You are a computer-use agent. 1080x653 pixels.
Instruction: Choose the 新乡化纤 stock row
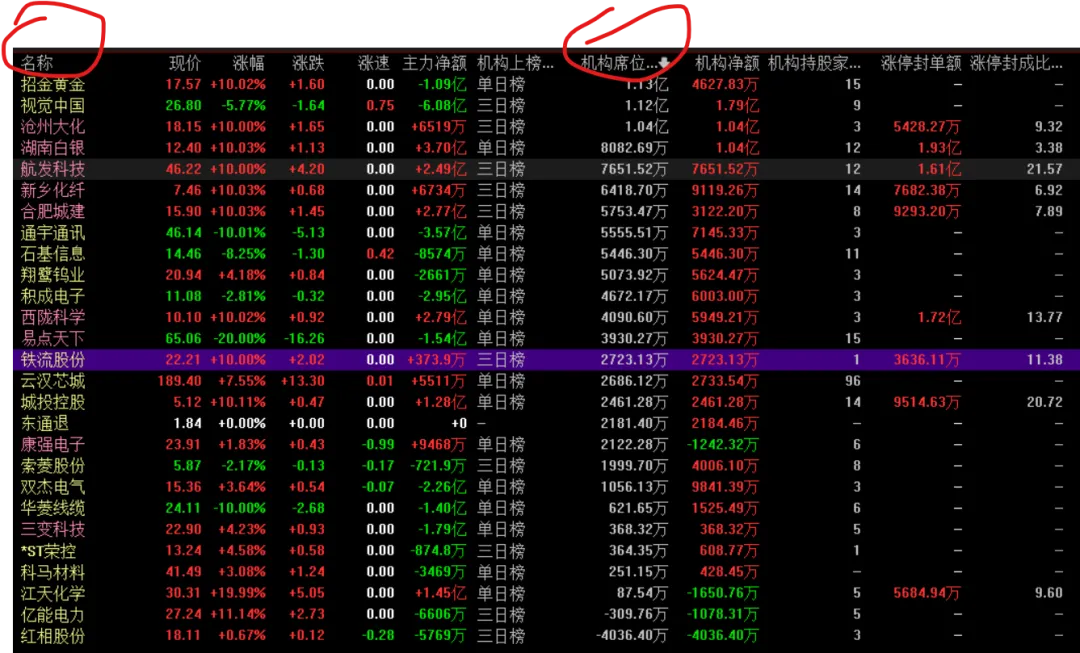point(546,190)
